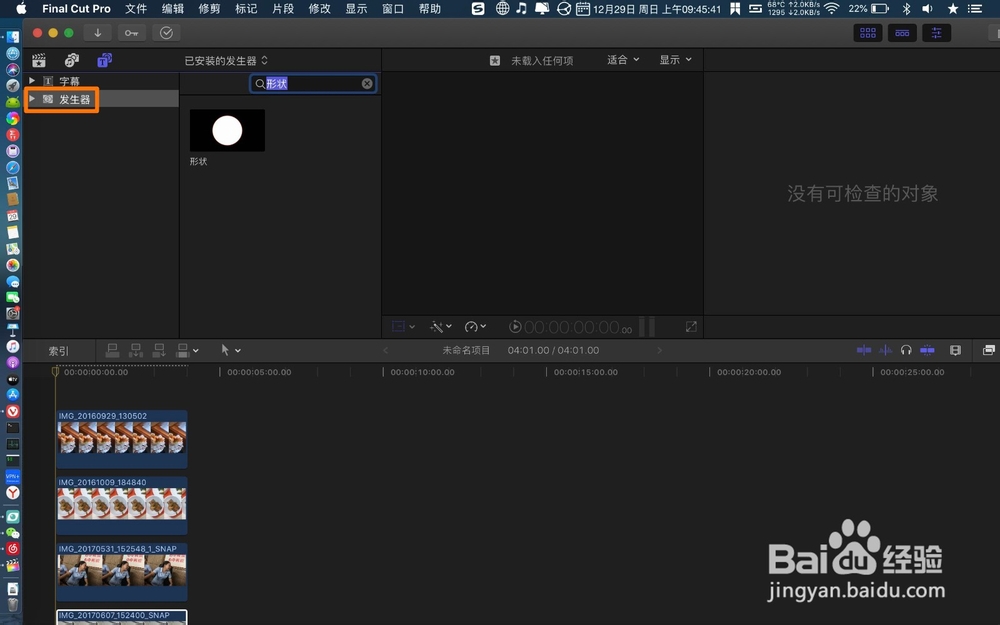Open the 显示 menu in menu bar
1000x625 pixels.
click(357, 9)
